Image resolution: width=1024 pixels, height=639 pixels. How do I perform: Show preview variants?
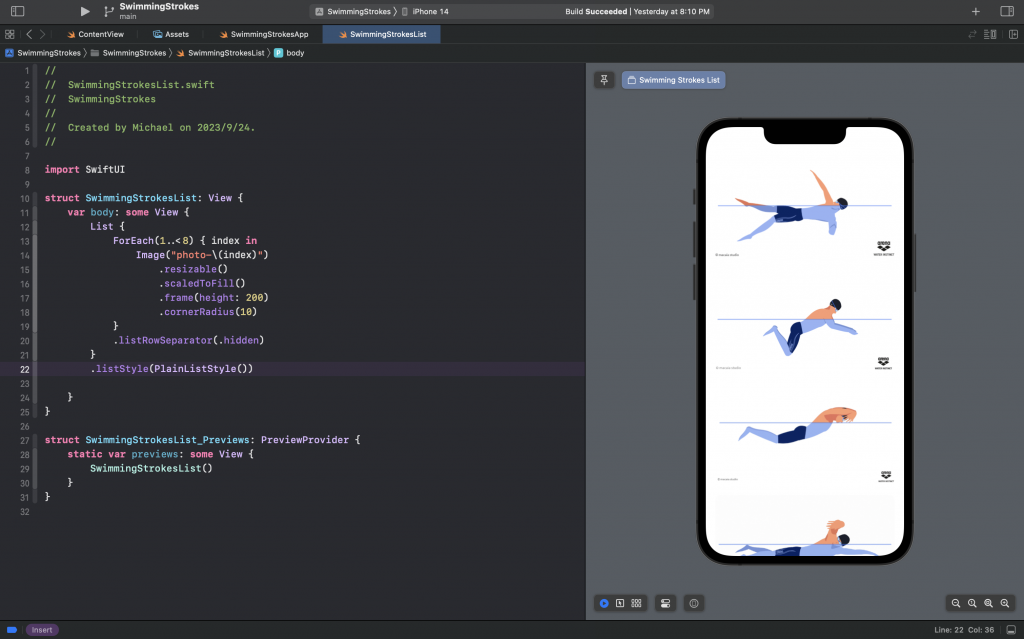(x=636, y=603)
